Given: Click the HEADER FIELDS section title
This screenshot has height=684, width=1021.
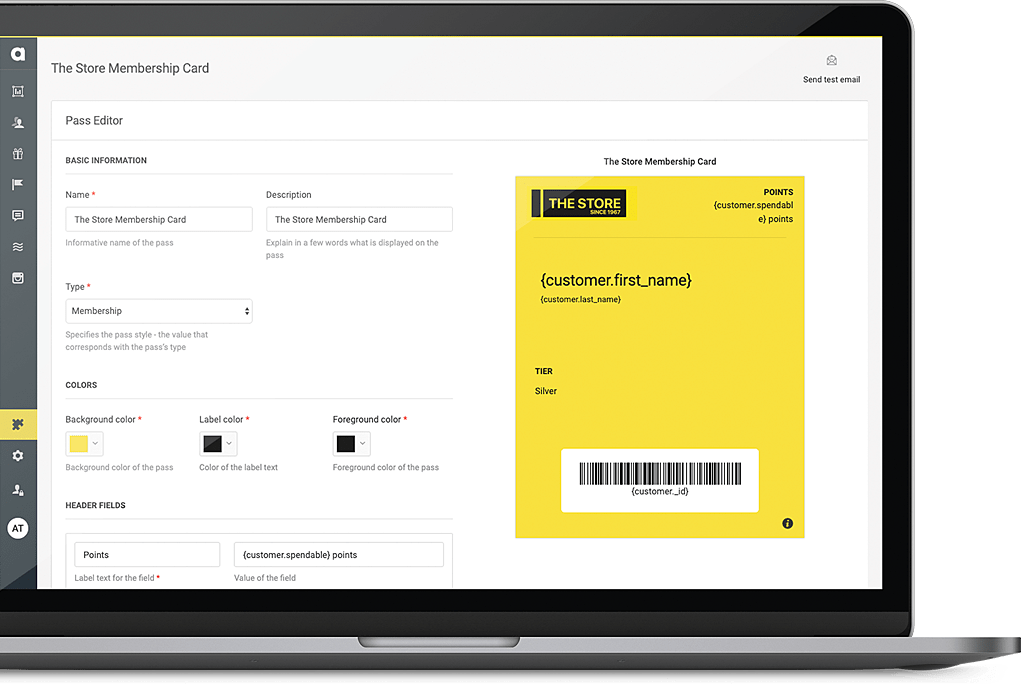Looking at the screenshot, I should click(x=96, y=506).
